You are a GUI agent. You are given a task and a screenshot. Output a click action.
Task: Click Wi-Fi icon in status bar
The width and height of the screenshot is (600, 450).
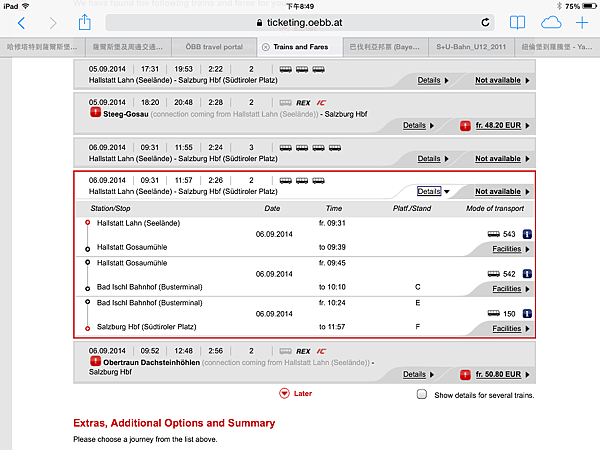(26, 6)
